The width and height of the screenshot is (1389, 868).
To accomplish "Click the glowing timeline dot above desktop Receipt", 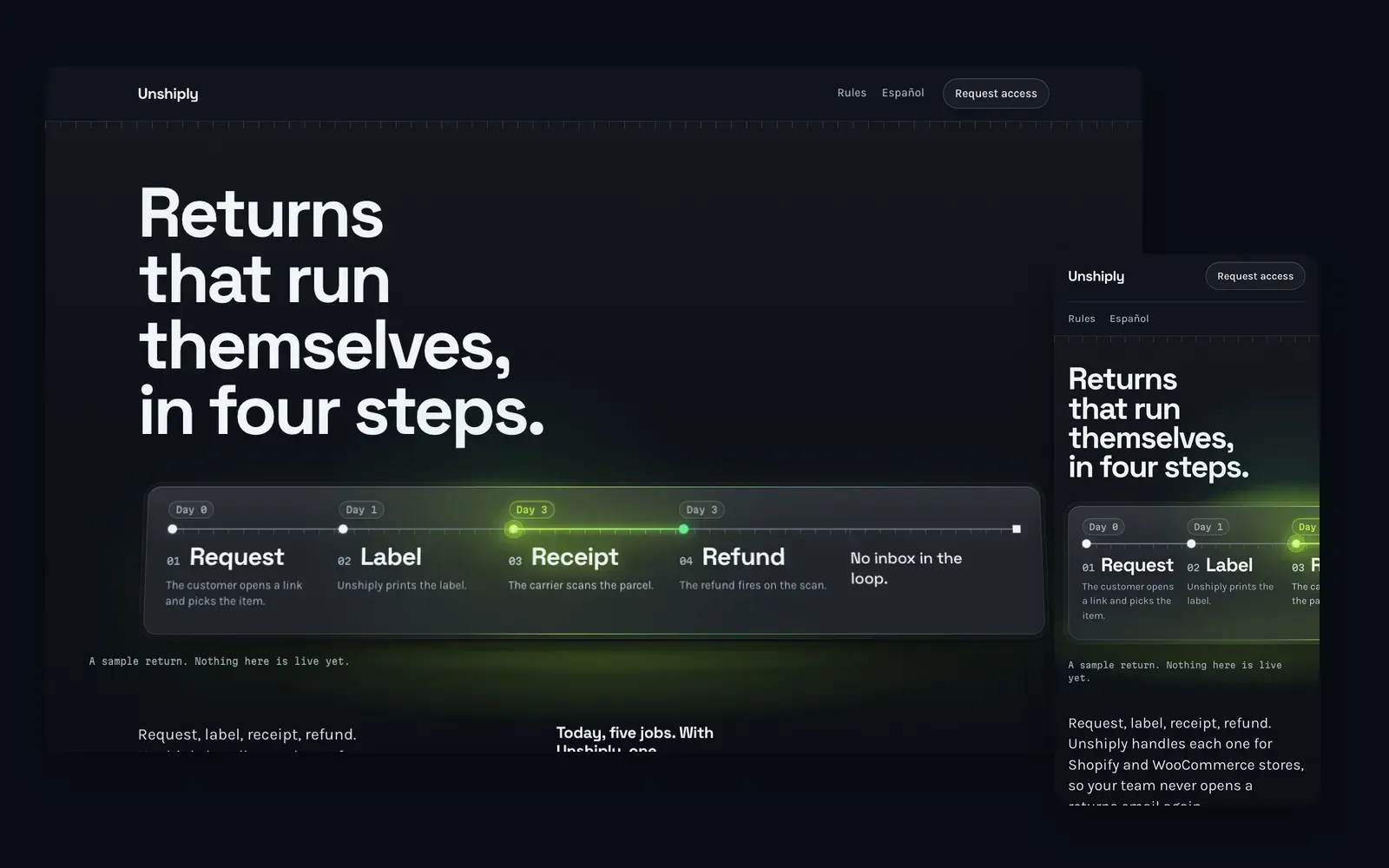I will 513,529.
